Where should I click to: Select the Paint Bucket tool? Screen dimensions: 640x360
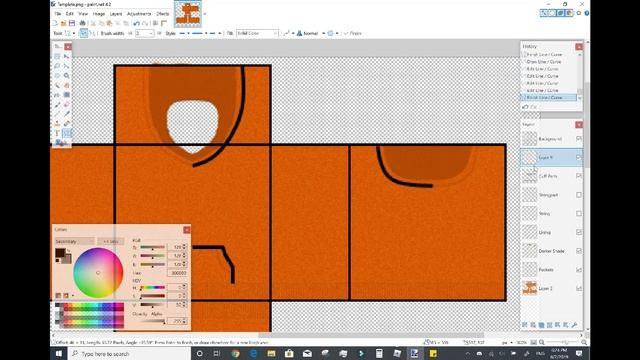click(57, 95)
